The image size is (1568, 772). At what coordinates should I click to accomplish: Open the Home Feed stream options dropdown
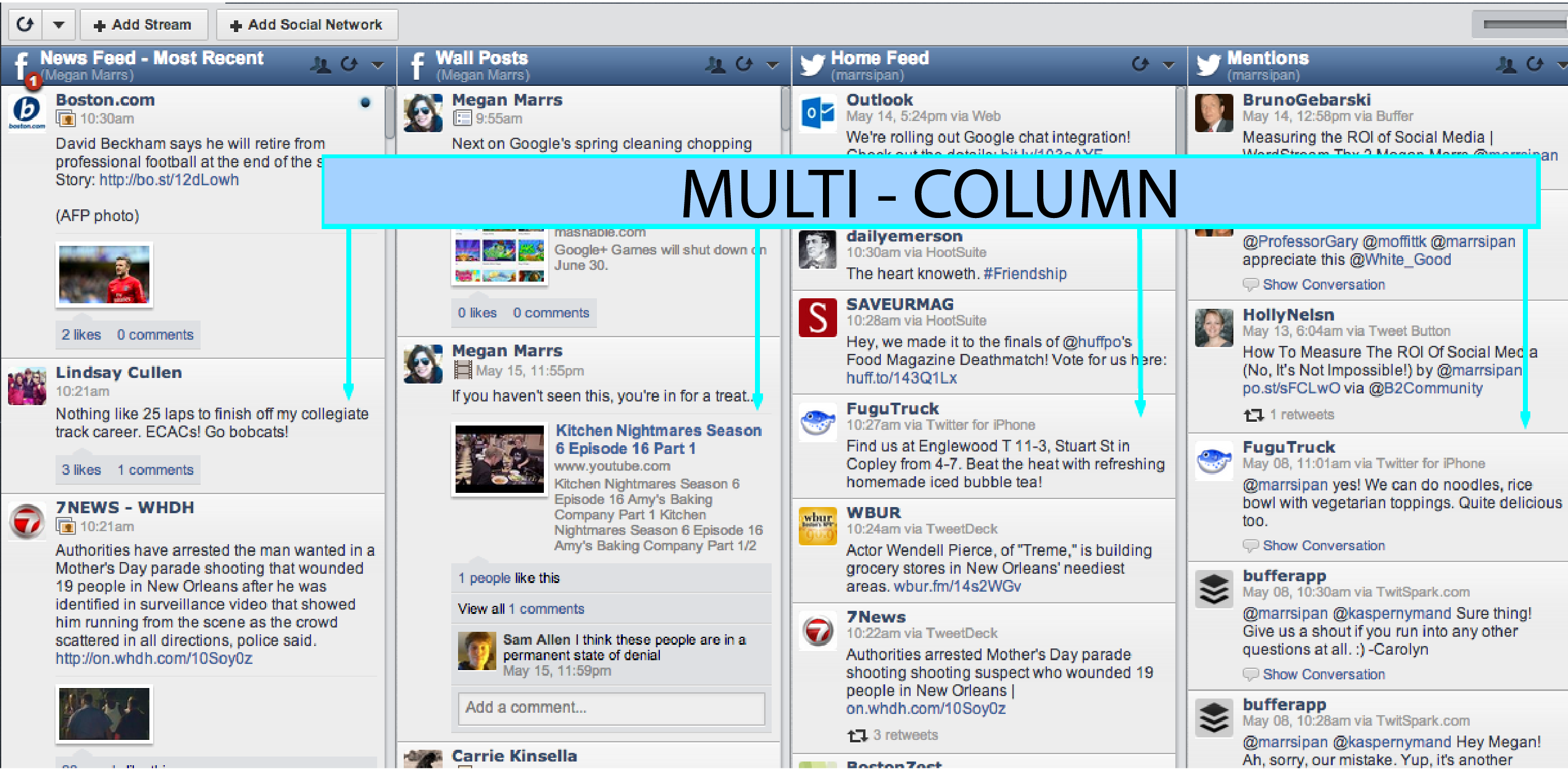(1168, 65)
